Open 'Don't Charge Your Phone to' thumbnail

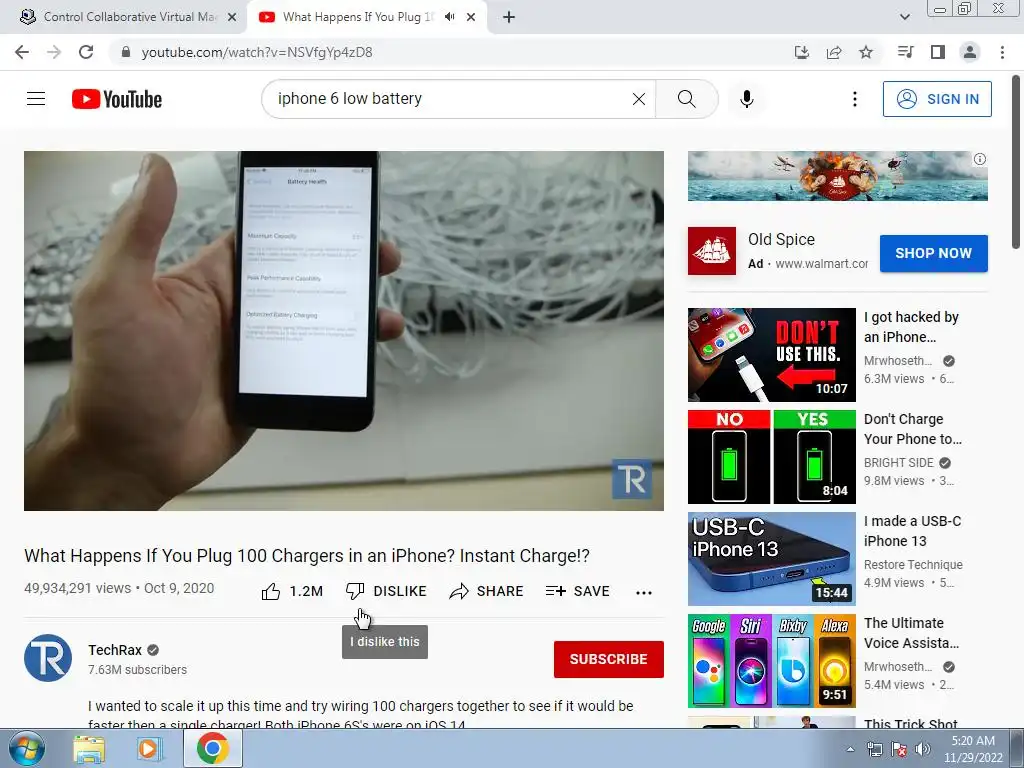(x=771, y=456)
